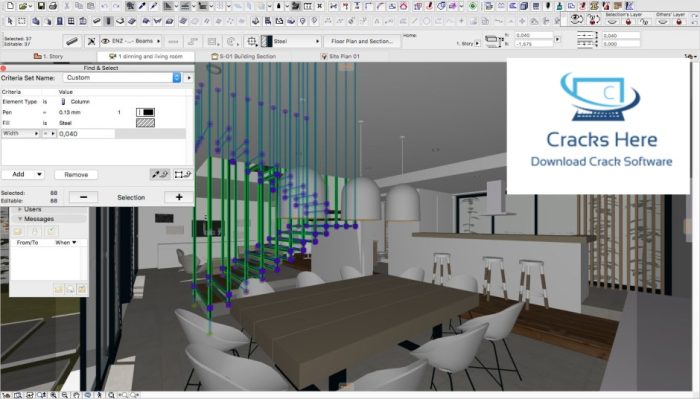The image size is (700, 399).
Task: Click zoom-in magnifier in bottom bar
Action: (54, 395)
